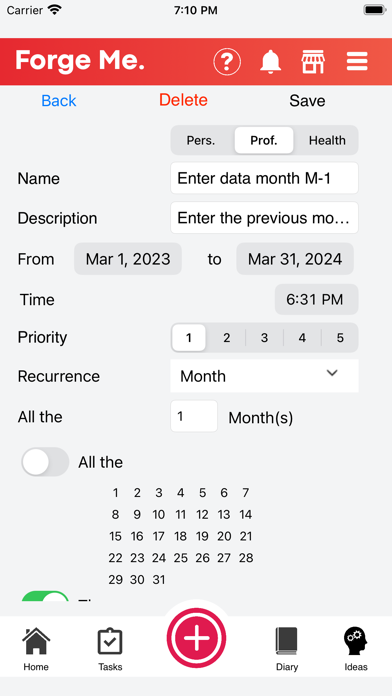Open the Diary book icon
The height and width of the screenshot is (696, 392).
(287, 641)
